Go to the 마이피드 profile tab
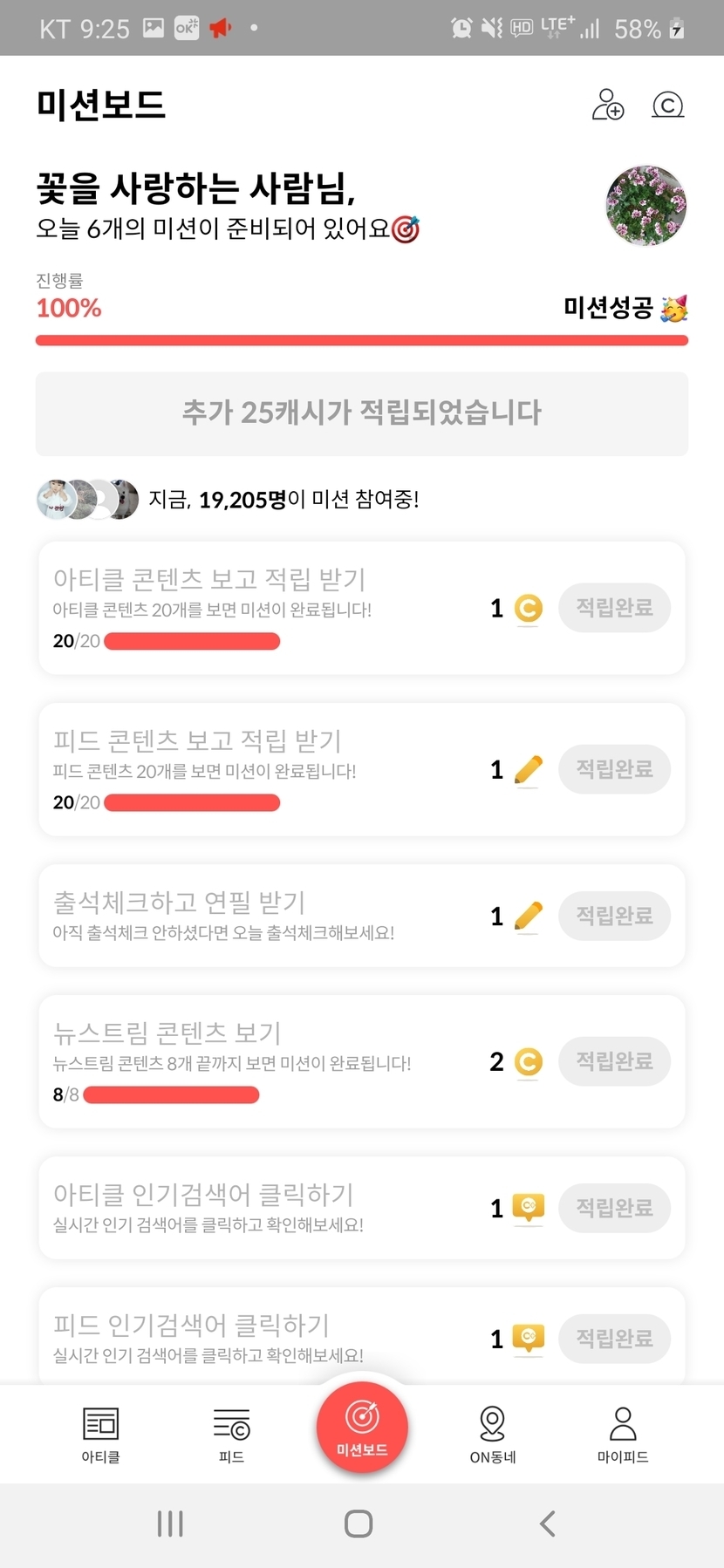The image size is (724, 1568). 623,1435
